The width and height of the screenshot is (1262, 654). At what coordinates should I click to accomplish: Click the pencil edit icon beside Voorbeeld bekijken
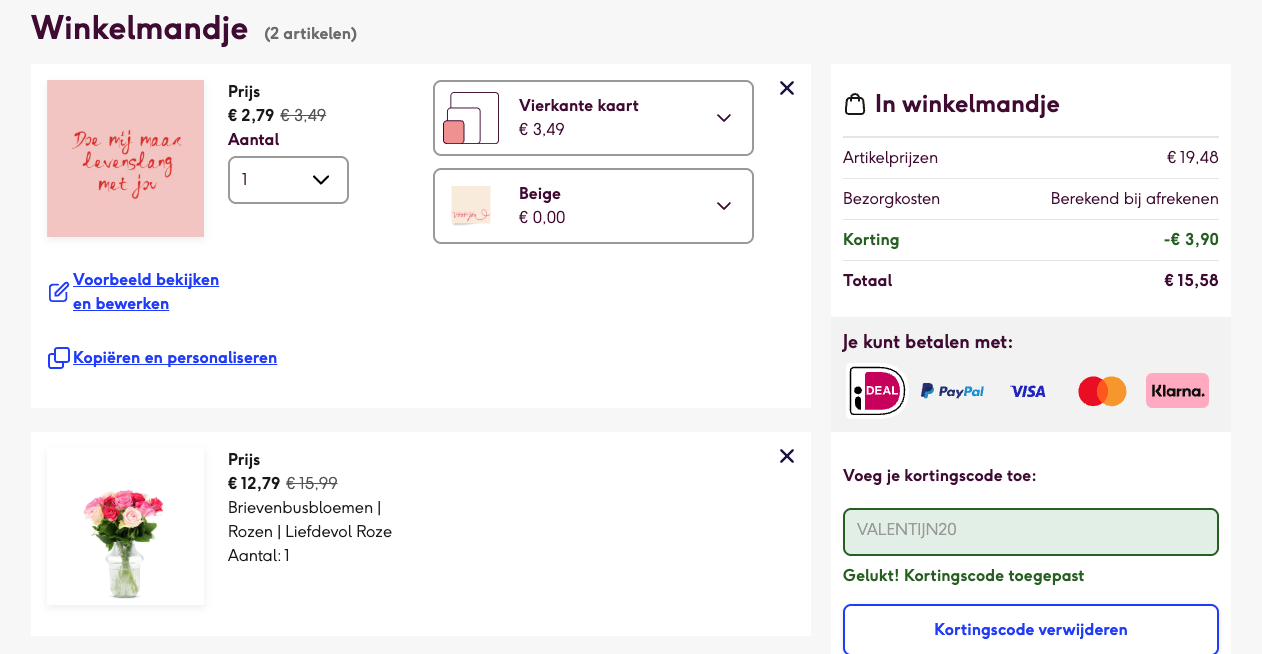pos(59,292)
